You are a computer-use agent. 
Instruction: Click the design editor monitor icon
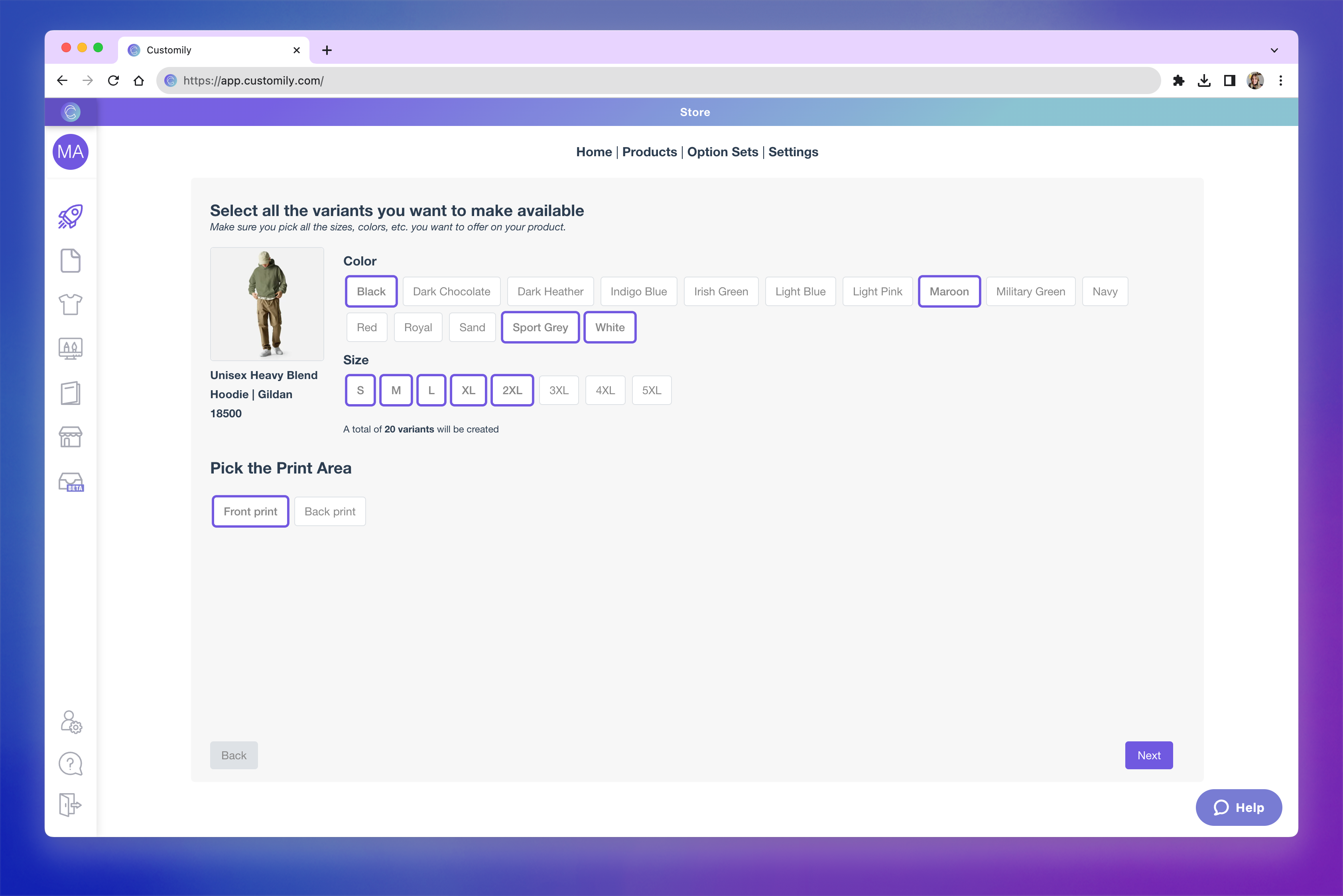70,348
